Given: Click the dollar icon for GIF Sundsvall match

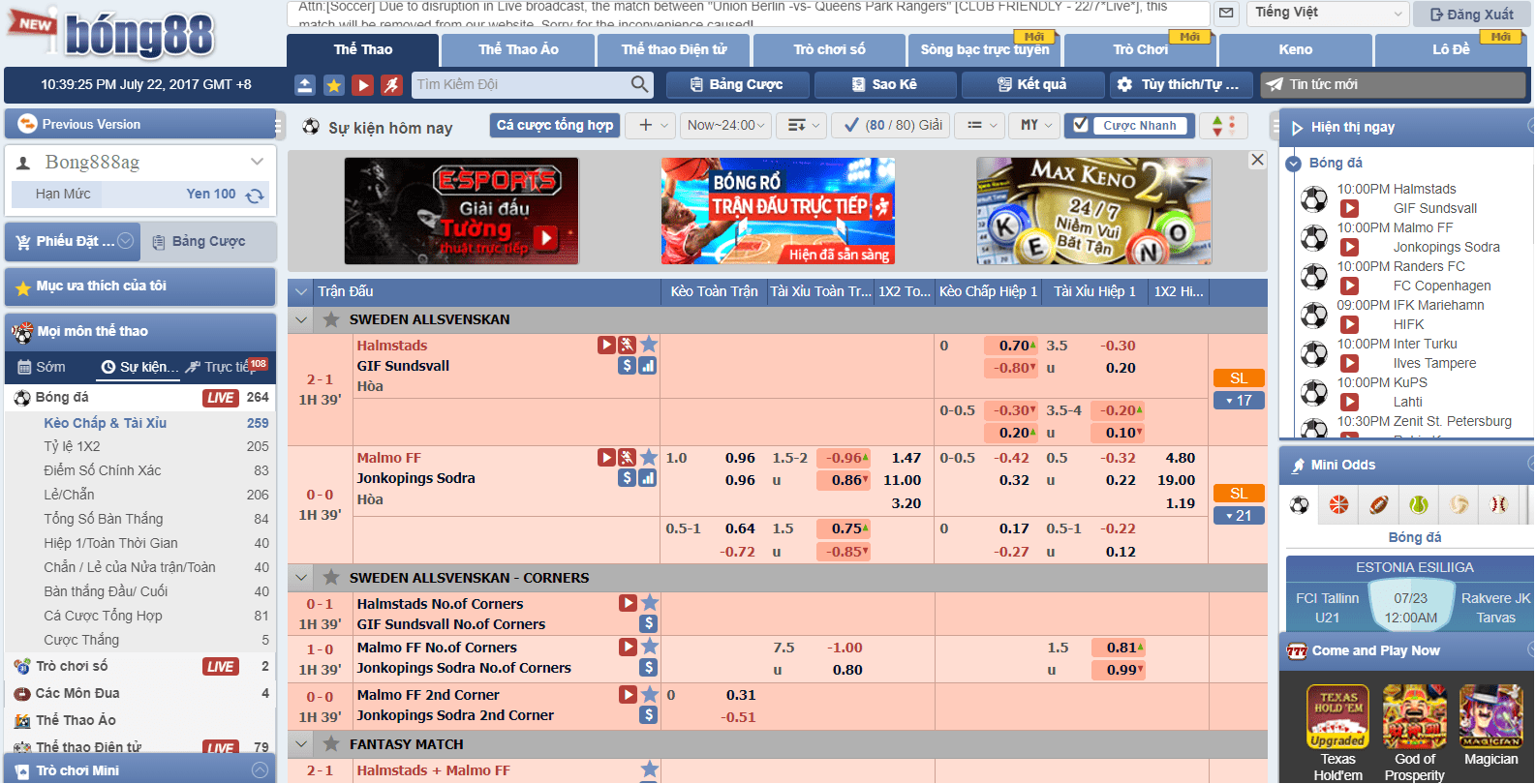Looking at the screenshot, I should [x=628, y=366].
